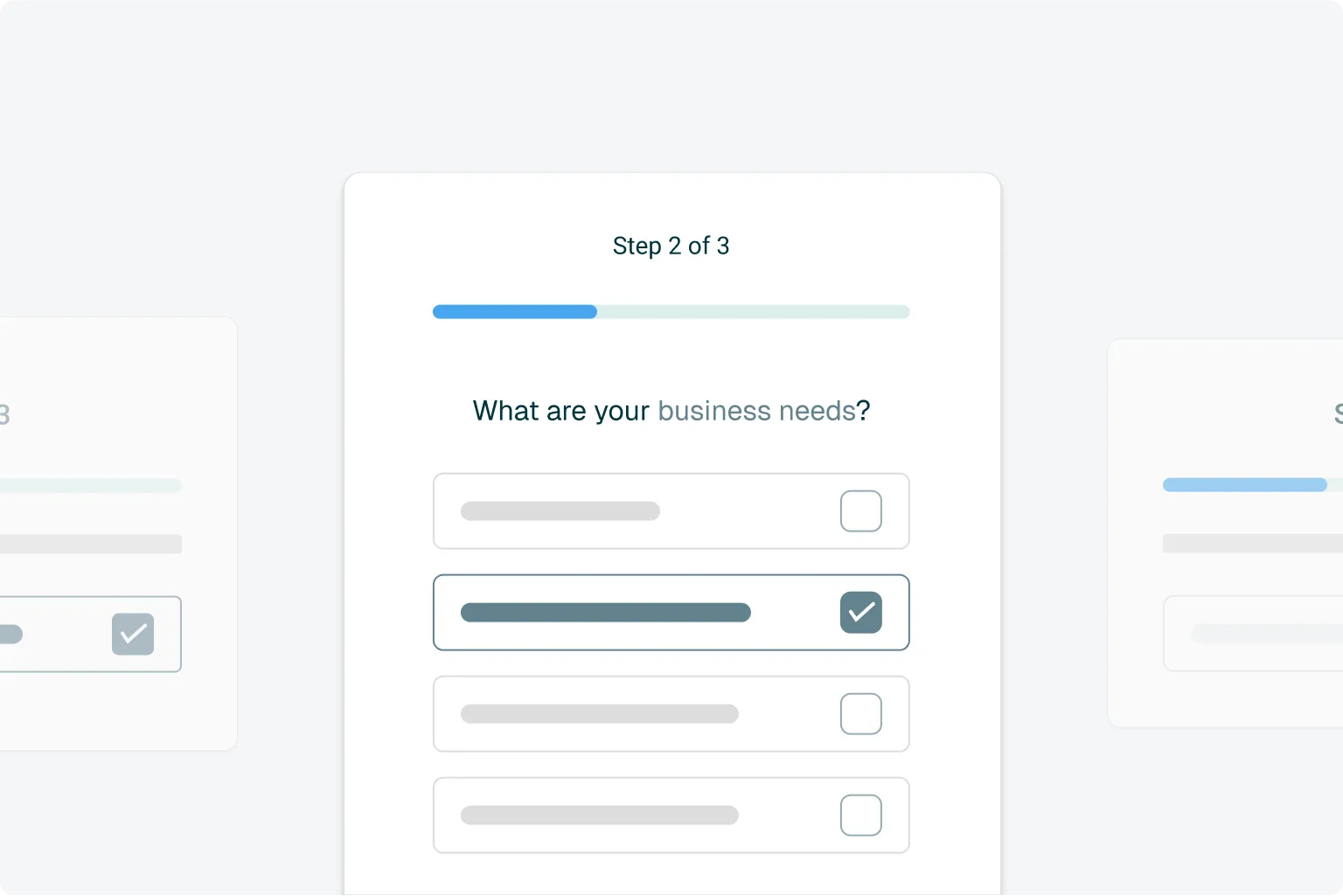This screenshot has width=1343, height=896.
Task: Click the faded checked checkbox on left card
Action: (133, 635)
